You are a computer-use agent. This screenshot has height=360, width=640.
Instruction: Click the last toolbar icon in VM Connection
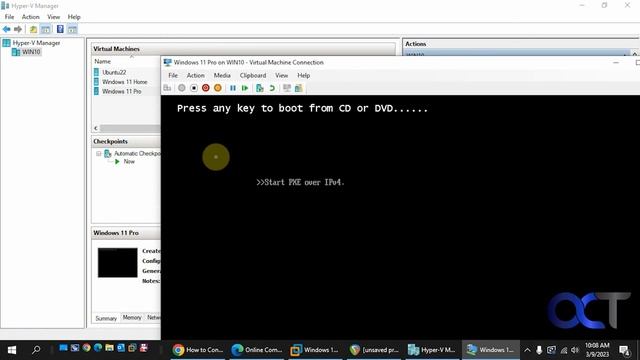(299, 88)
